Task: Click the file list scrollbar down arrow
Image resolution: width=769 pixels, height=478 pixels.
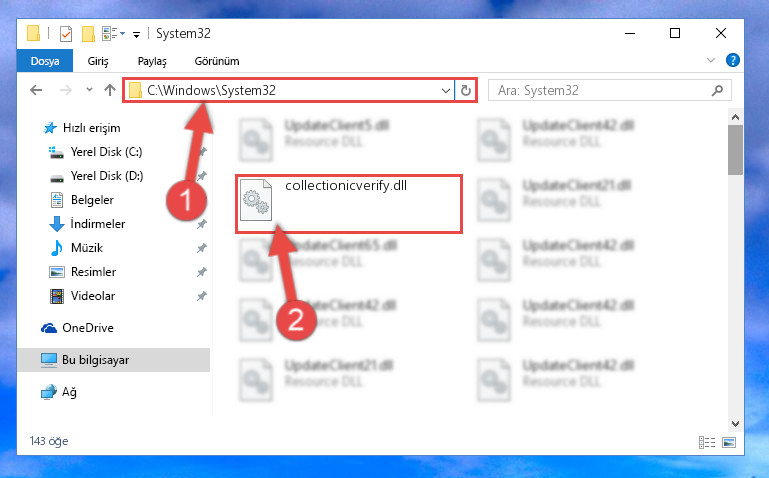Action: pos(735,424)
